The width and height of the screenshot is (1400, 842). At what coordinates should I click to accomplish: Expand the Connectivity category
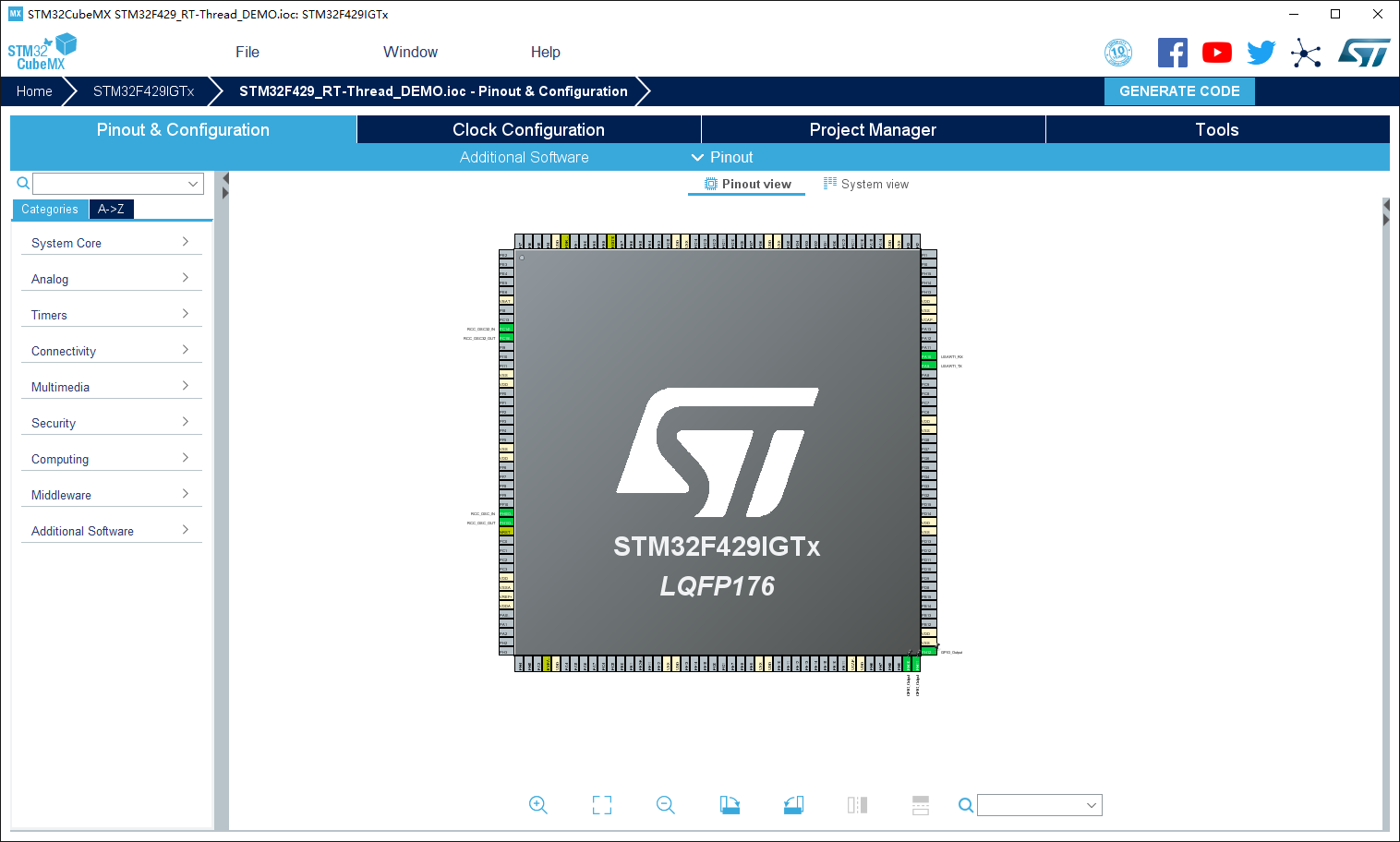click(111, 350)
